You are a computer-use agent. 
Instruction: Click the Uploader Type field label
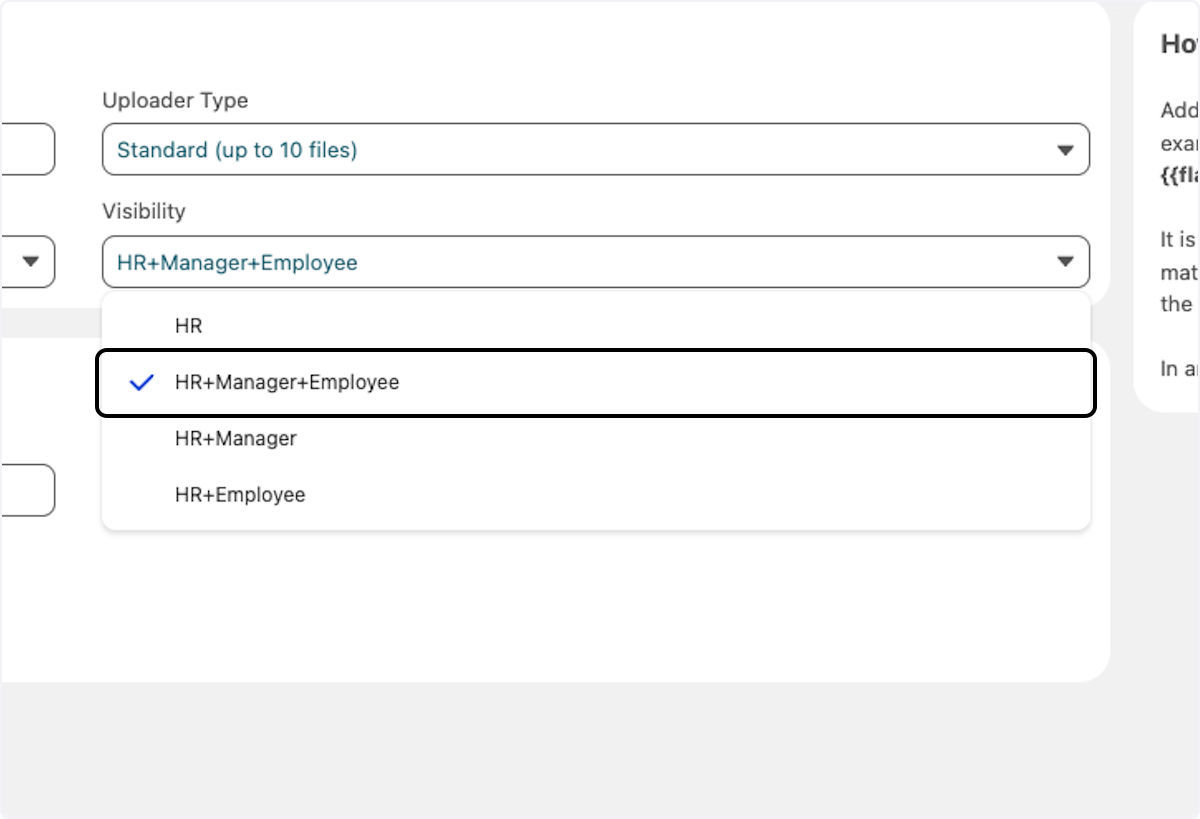[x=176, y=100]
